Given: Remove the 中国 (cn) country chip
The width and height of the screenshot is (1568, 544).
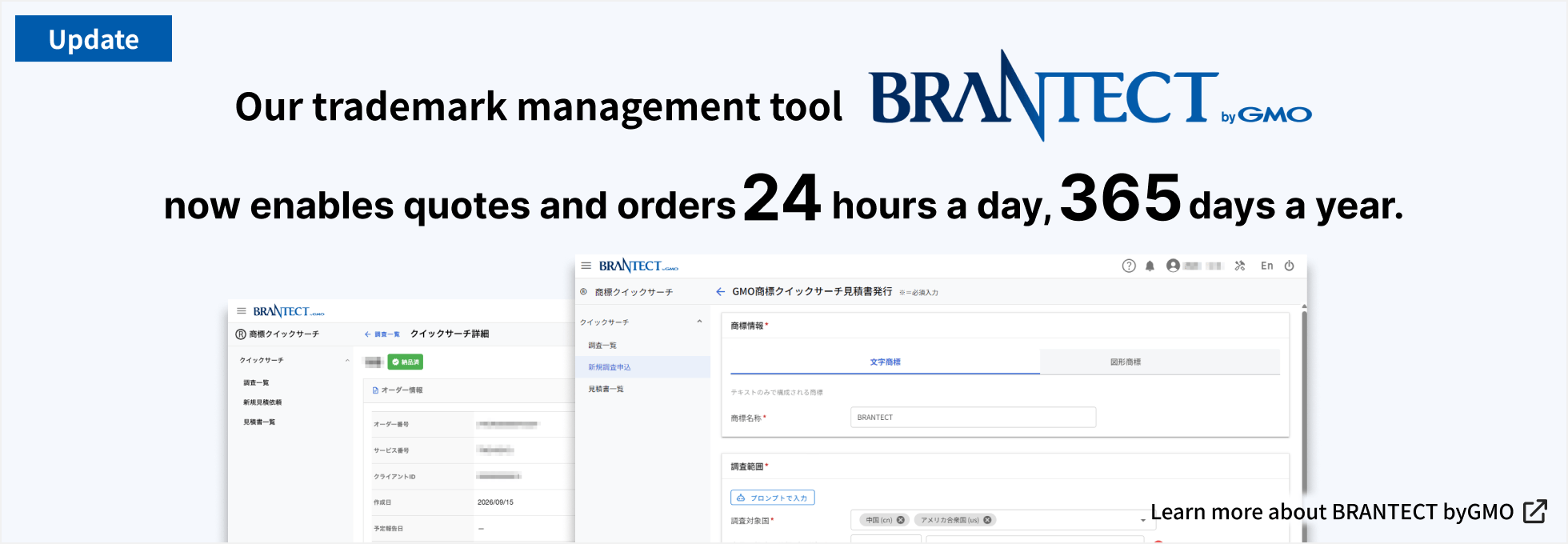Looking at the screenshot, I should [901, 520].
